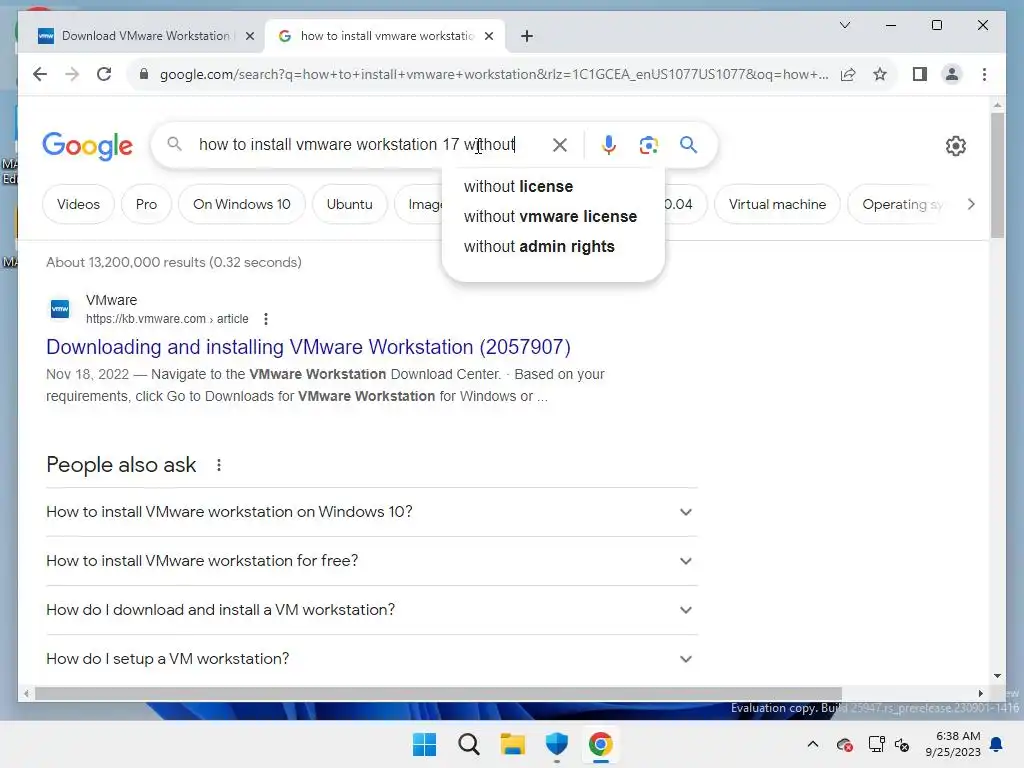Image resolution: width=1024 pixels, height=768 pixels.
Task: Apply the Ubuntu filter chip
Action: (x=349, y=204)
